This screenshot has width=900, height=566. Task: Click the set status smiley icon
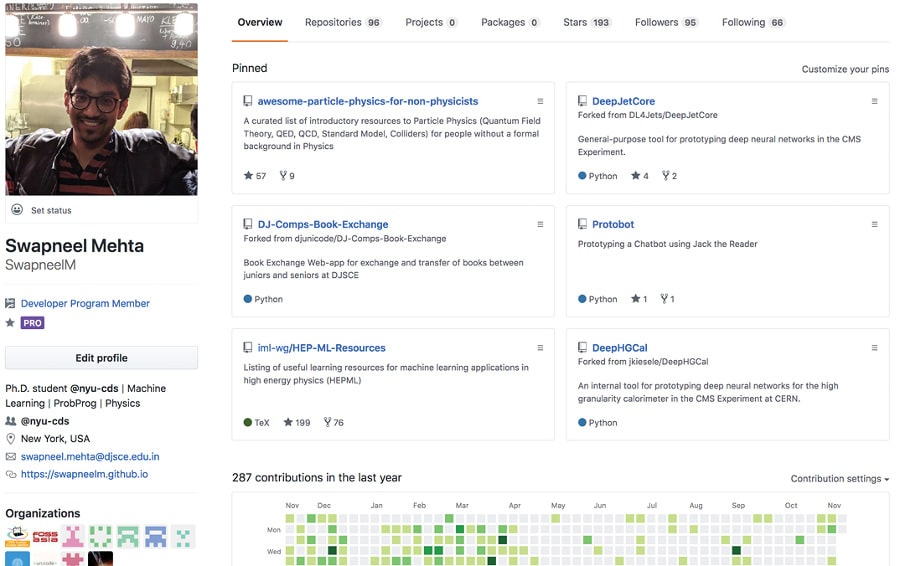(x=17, y=210)
